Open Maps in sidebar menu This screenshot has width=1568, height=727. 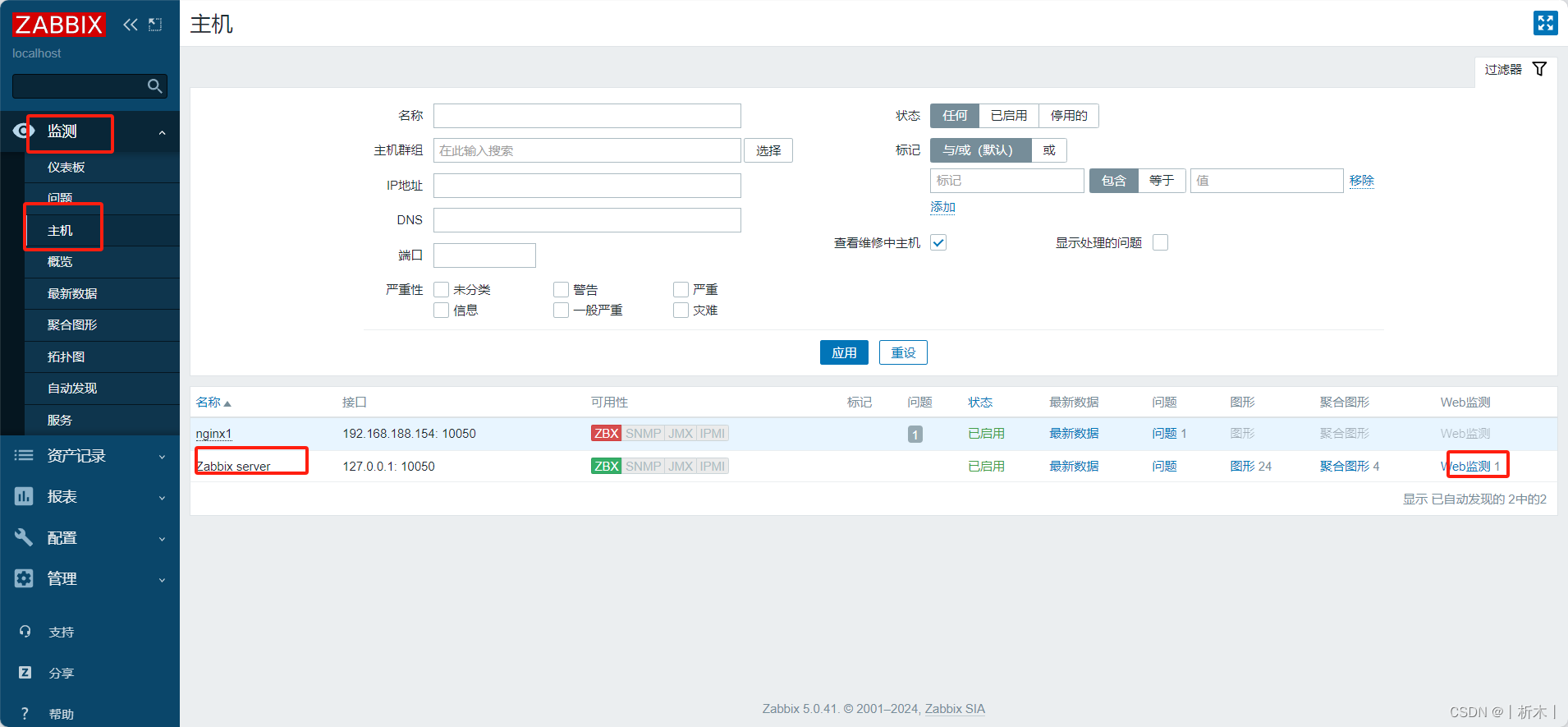coord(66,357)
